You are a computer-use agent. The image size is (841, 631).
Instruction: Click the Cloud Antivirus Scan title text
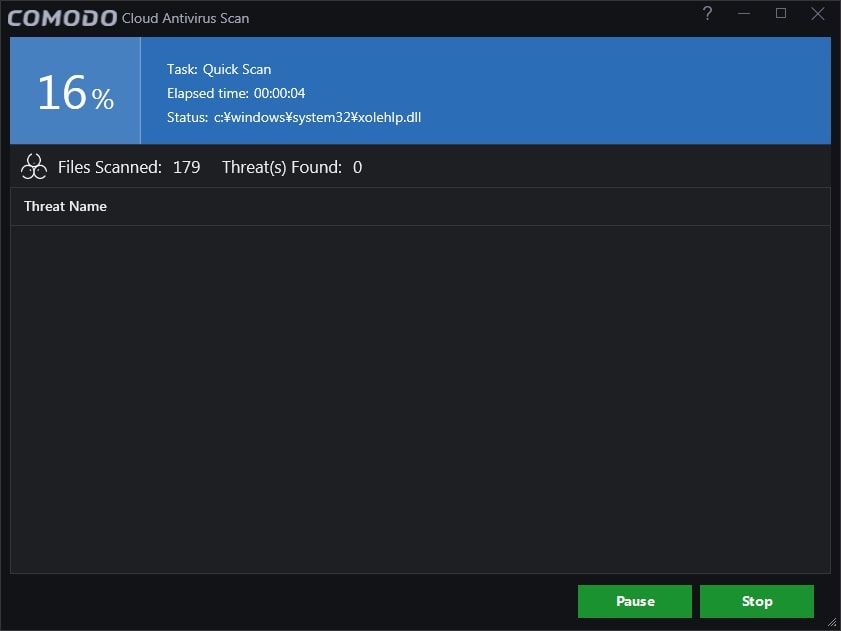click(185, 18)
